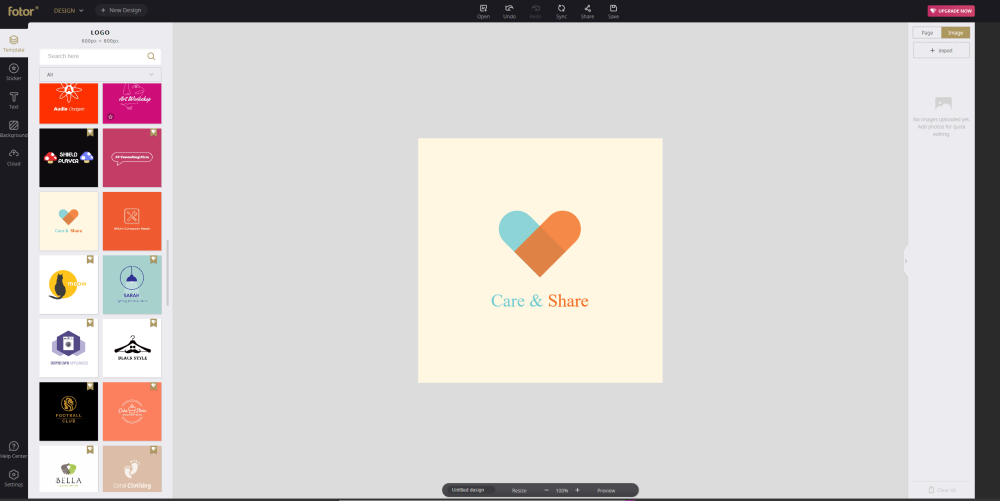Click the Undo icon in top toolbar
Image resolution: width=1000 pixels, height=501 pixels.
click(509, 11)
